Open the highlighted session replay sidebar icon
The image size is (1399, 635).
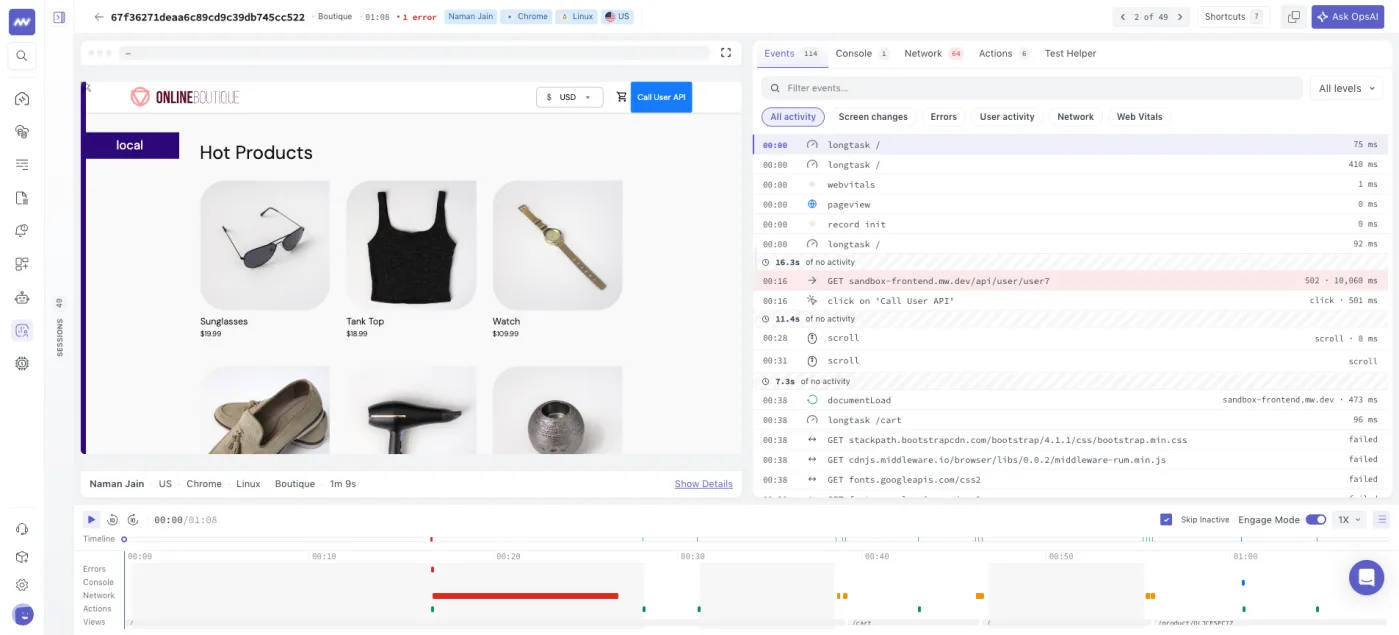[22, 330]
